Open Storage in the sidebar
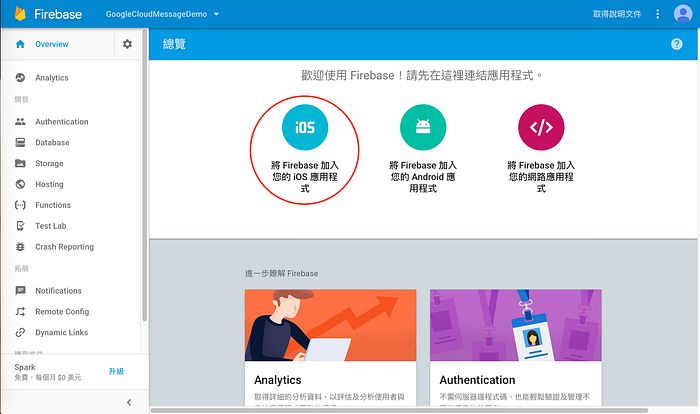The width and height of the screenshot is (700, 414). pyautogui.click(x=49, y=163)
